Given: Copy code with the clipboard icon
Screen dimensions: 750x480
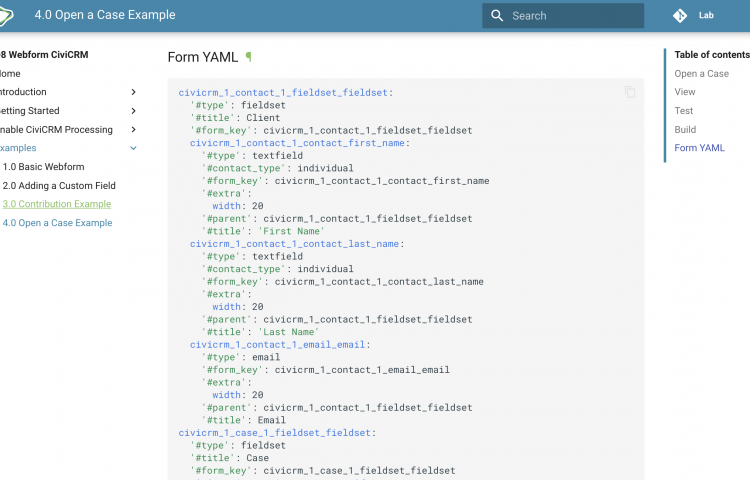Looking at the screenshot, I should point(629,92).
